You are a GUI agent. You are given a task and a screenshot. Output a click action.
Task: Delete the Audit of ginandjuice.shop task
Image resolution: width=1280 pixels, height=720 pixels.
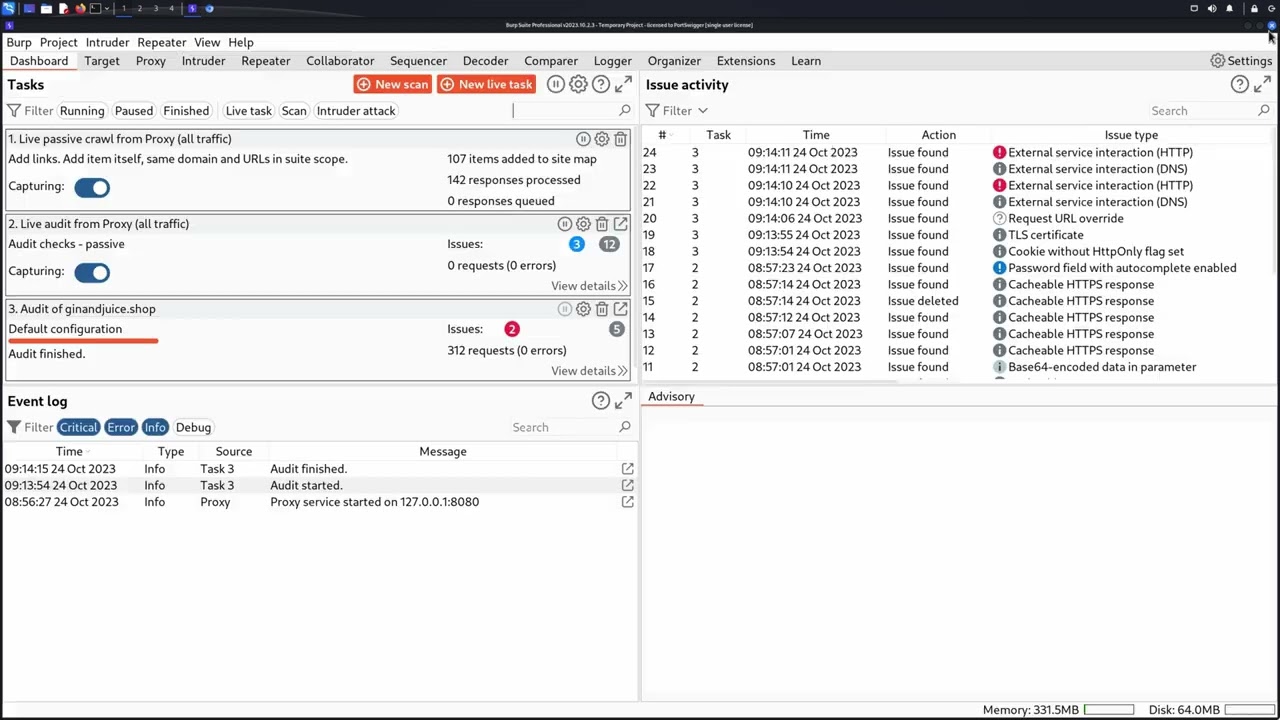(602, 309)
